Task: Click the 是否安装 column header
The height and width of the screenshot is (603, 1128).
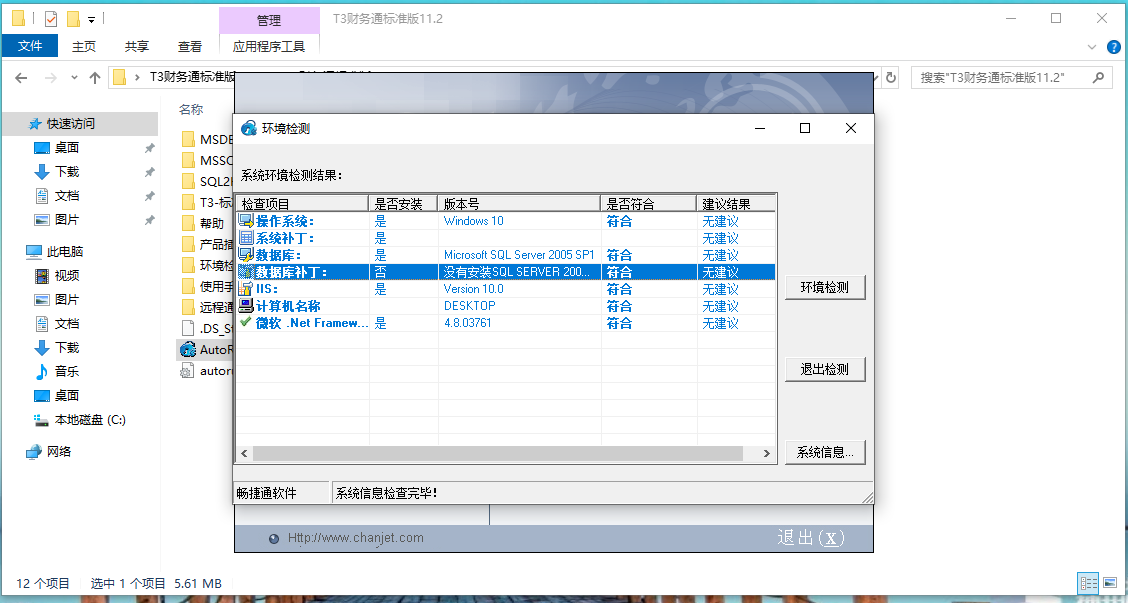Action: pyautogui.click(x=404, y=204)
